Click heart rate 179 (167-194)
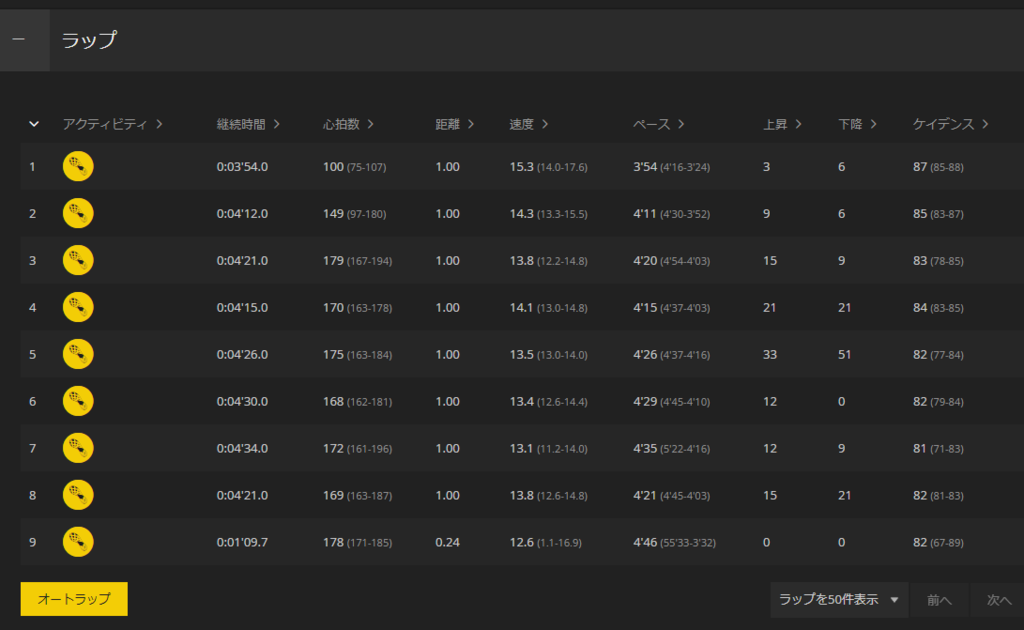 pyautogui.click(x=357, y=261)
